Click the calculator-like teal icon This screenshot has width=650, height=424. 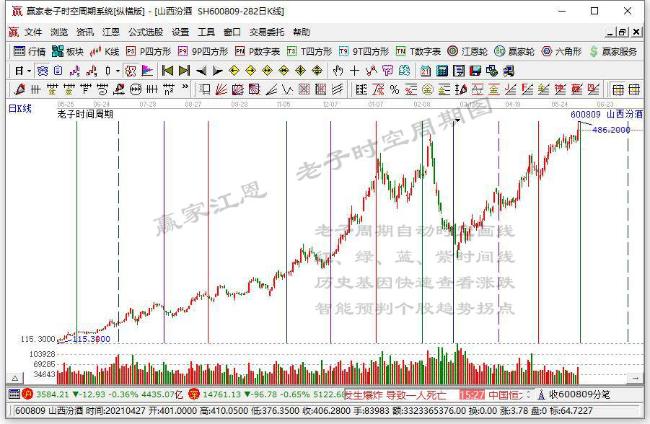442,71
